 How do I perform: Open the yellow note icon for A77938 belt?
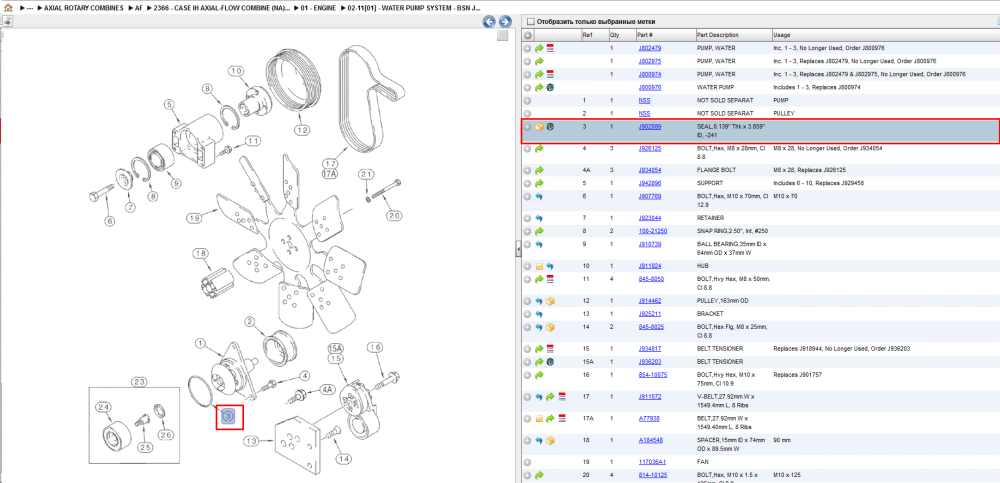pyautogui.click(x=539, y=419)
